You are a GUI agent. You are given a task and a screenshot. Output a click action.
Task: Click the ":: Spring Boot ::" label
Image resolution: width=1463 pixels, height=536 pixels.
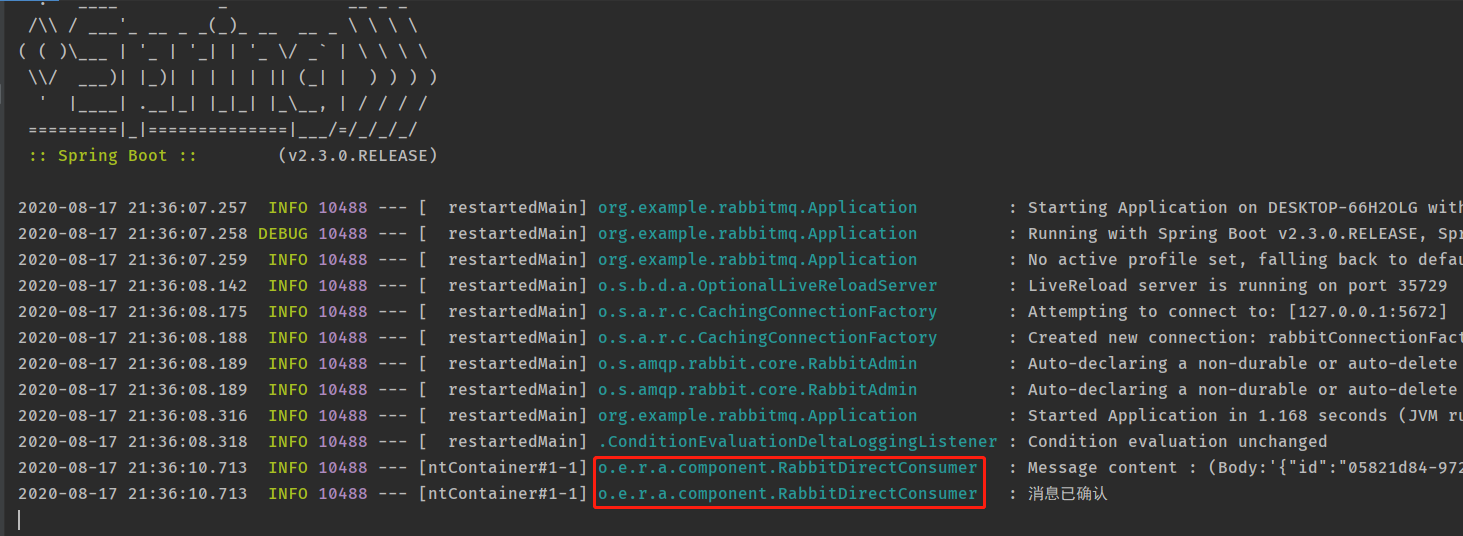(113, 156)
